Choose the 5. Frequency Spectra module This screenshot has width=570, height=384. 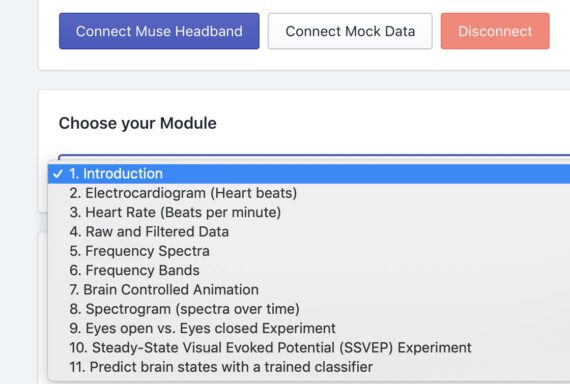tap(309, 251)
